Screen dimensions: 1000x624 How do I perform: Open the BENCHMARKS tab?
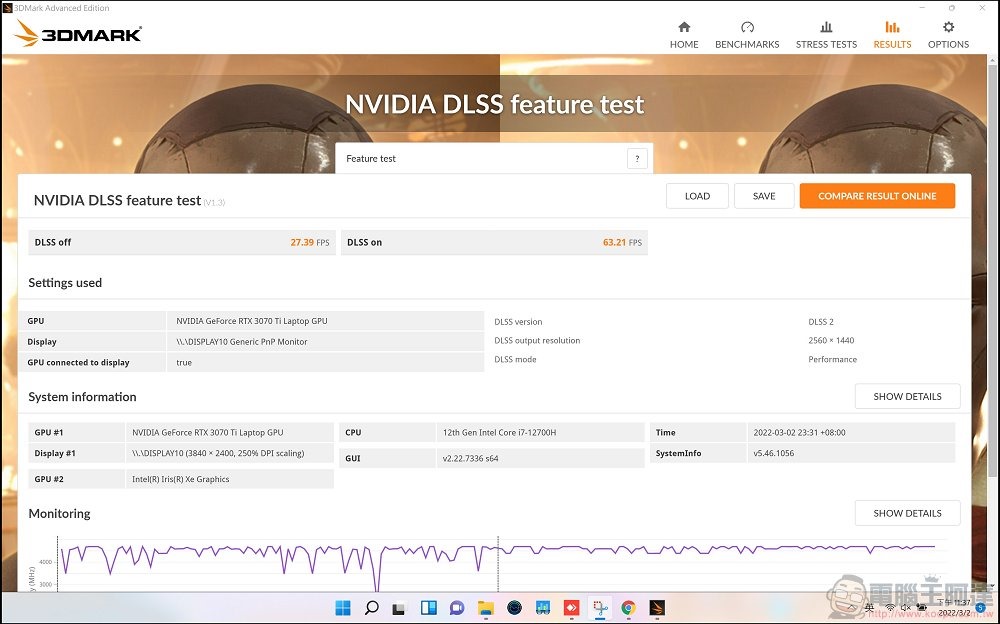[747, 35]
